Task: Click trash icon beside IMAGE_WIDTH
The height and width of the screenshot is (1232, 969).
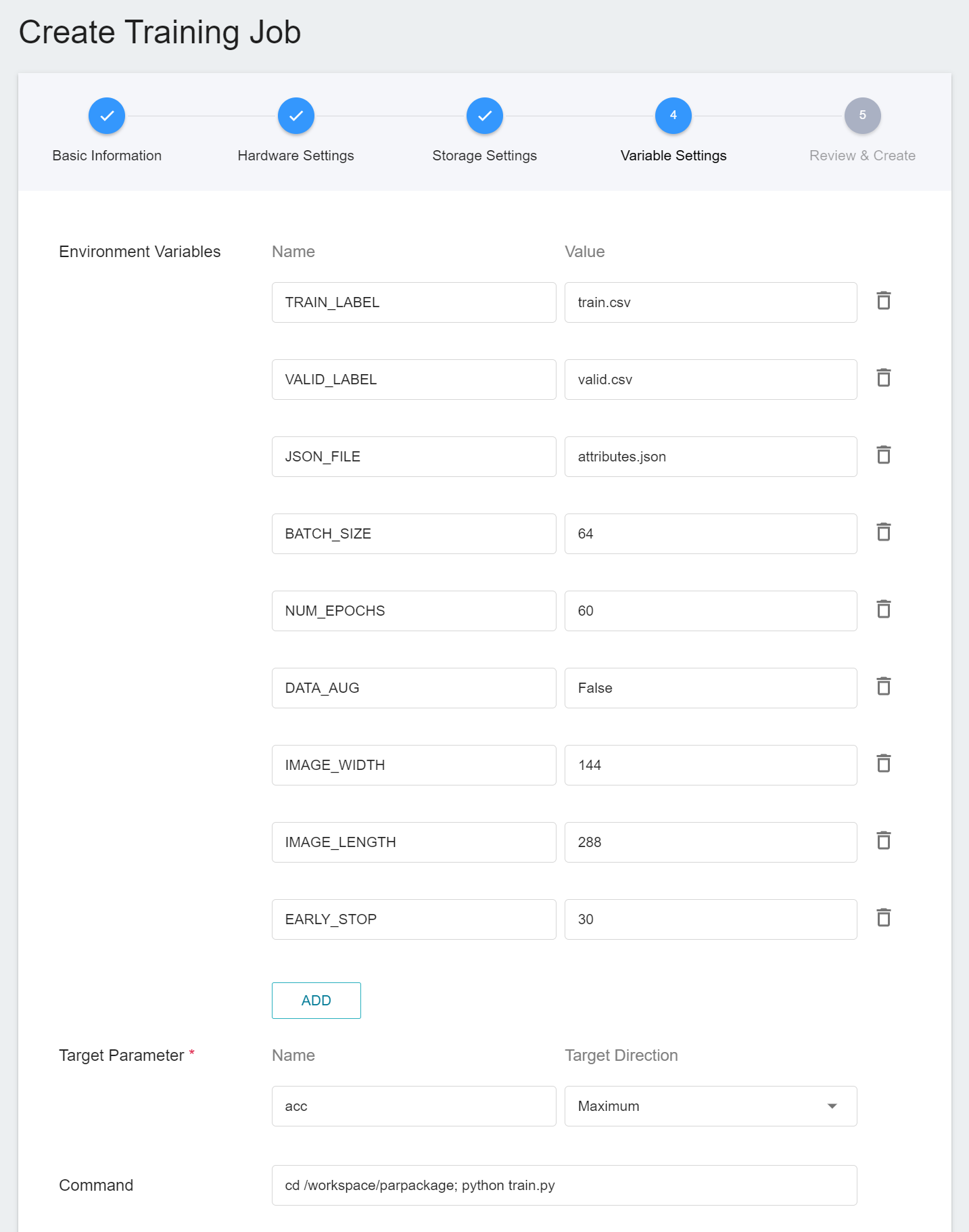Action: pos(883,763)
